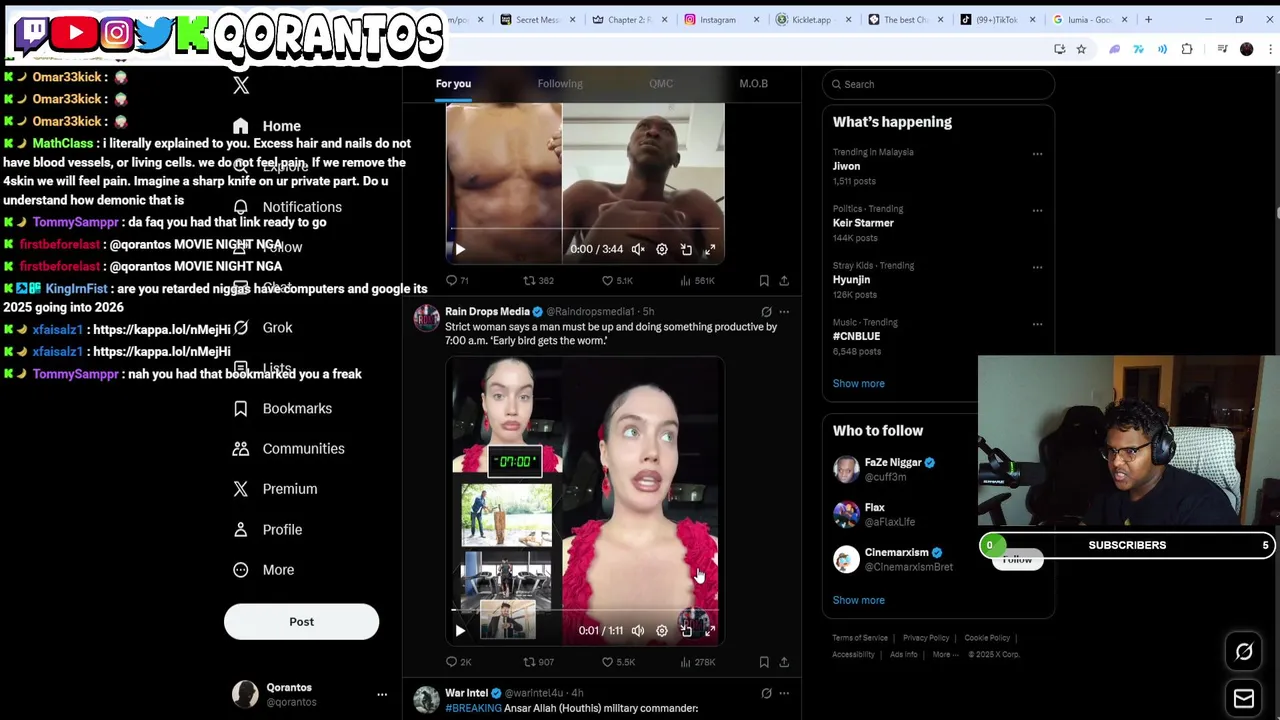Open settings of the Rain Drops Media video

coord(662,631)
